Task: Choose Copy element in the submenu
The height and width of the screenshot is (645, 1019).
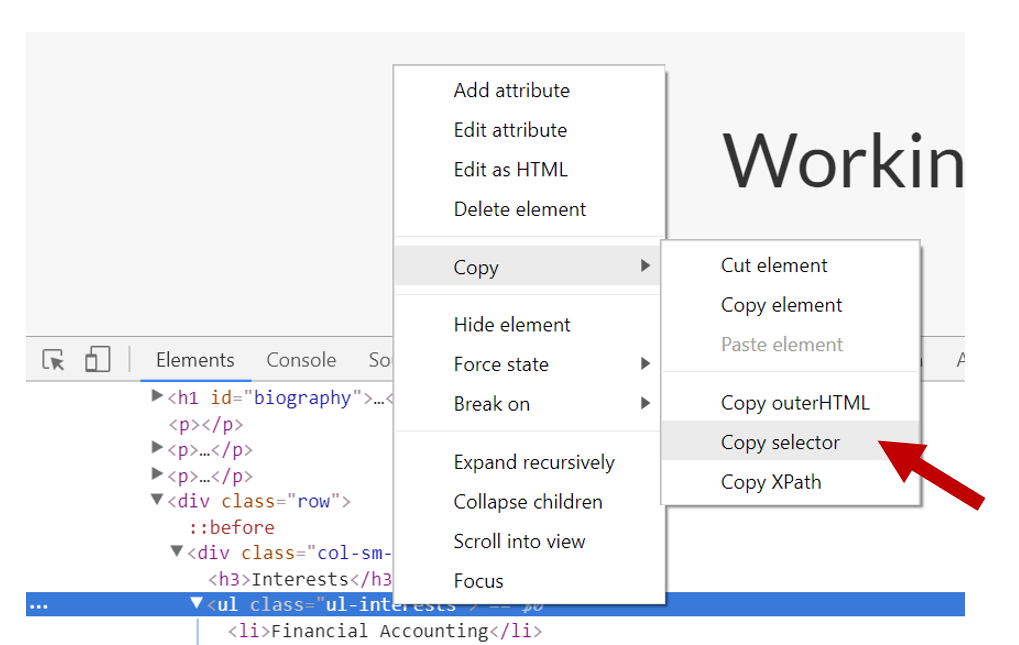Action: (x=781, y=305)
